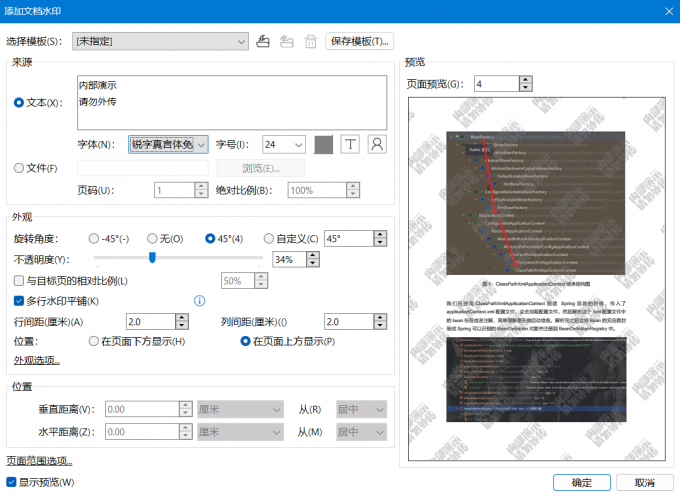Click the export template icon
680x497 pixels.
287,41
